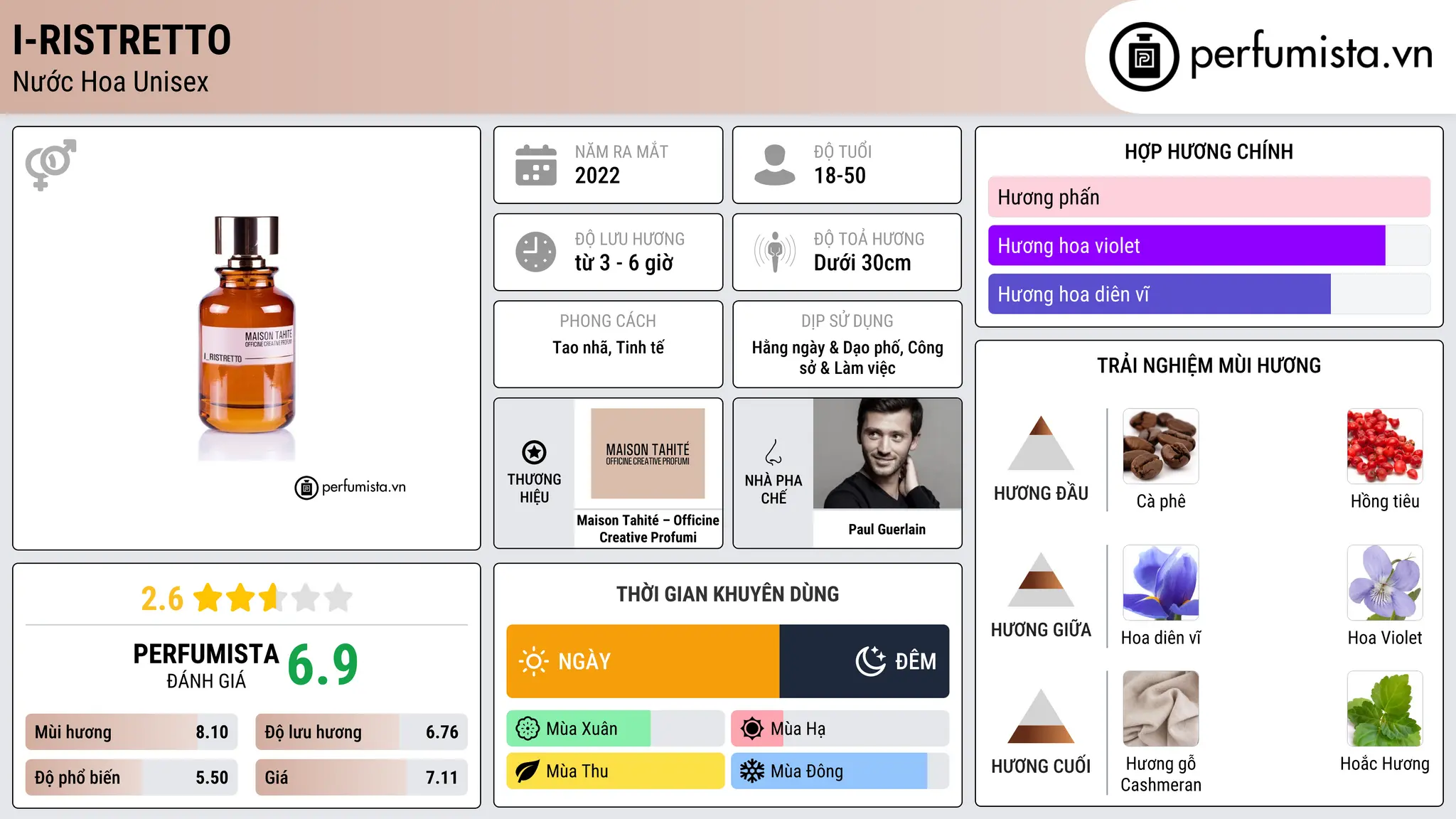Click the release year value 2022
The image size is (1456, 819).
(x=597, y=176)
